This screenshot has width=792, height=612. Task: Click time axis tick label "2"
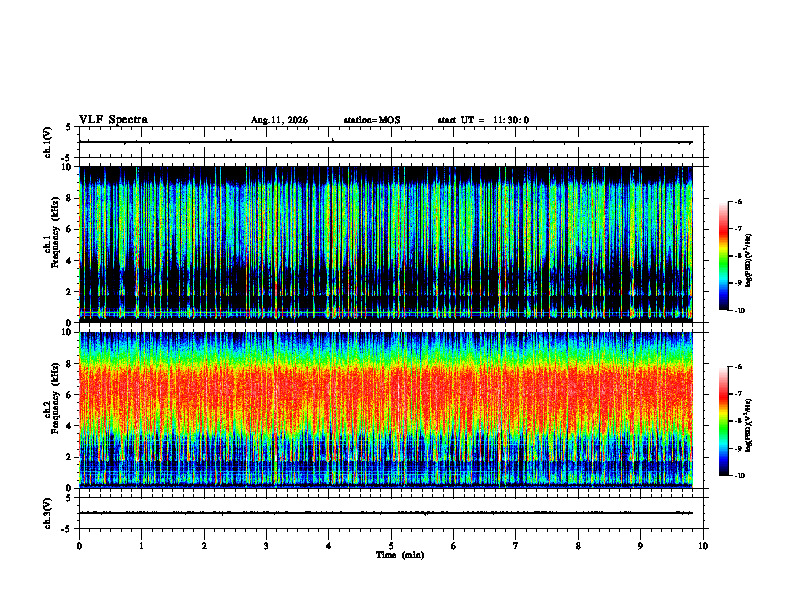204,546
